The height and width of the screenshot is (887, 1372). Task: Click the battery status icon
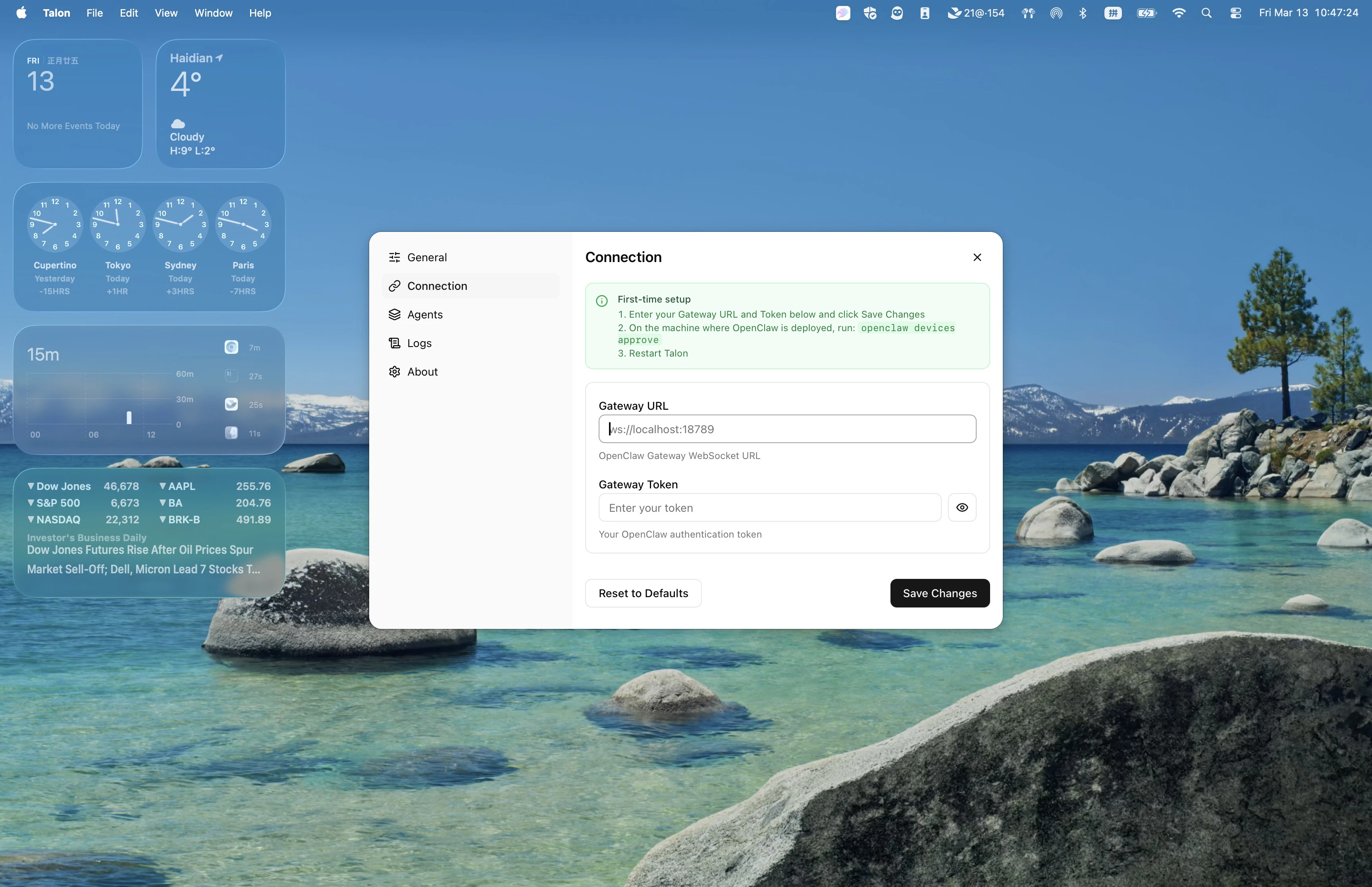pos(1146,13)
